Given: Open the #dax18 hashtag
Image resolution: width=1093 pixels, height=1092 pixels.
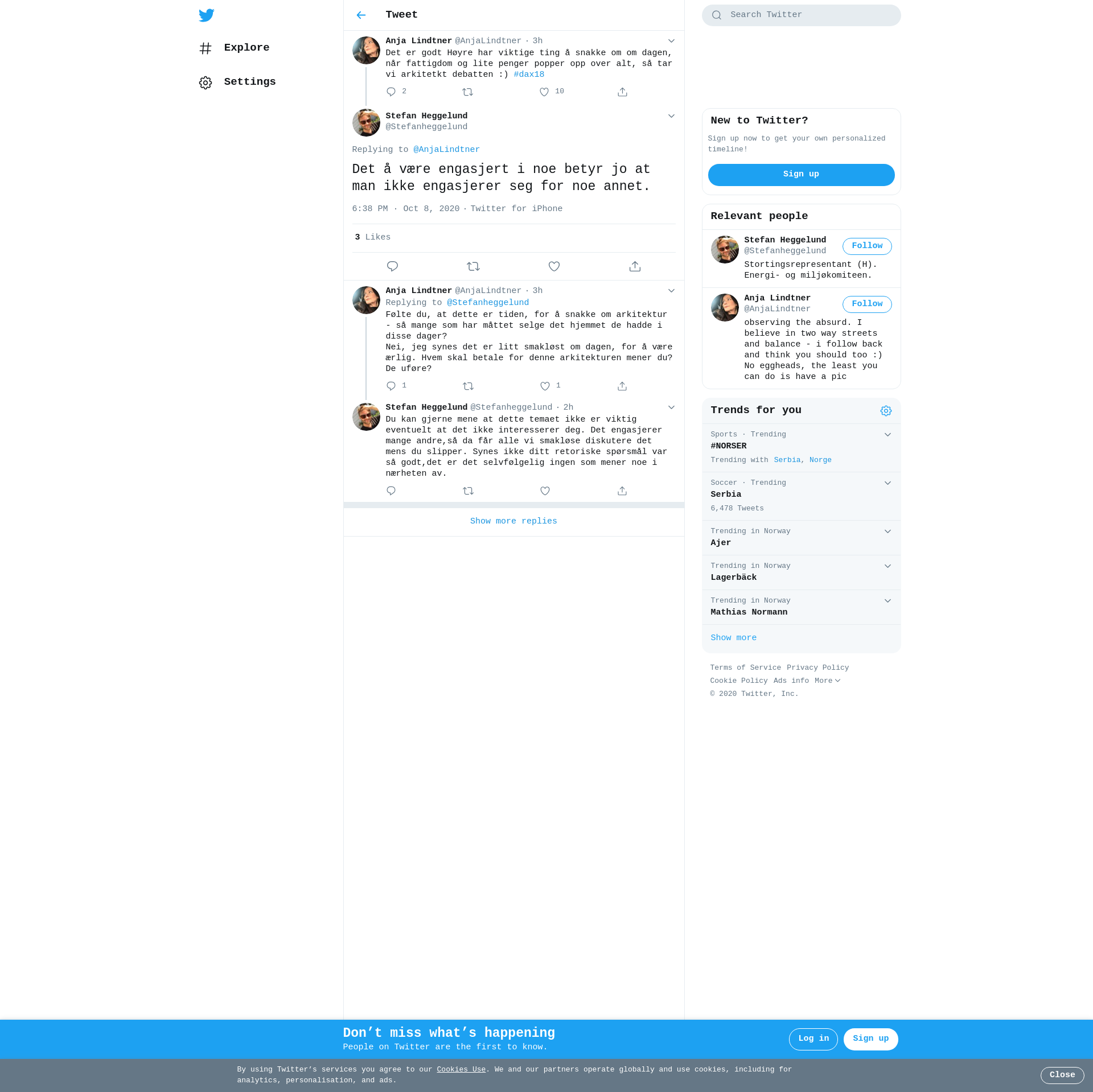Looking at the screenshot, I should click(529, 75).
